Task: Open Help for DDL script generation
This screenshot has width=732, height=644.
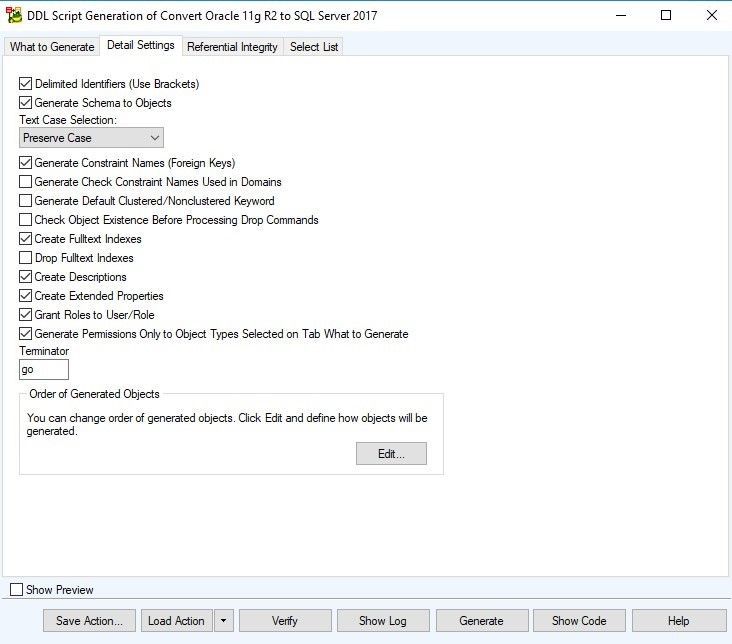Action: click(x=679, y=621)
